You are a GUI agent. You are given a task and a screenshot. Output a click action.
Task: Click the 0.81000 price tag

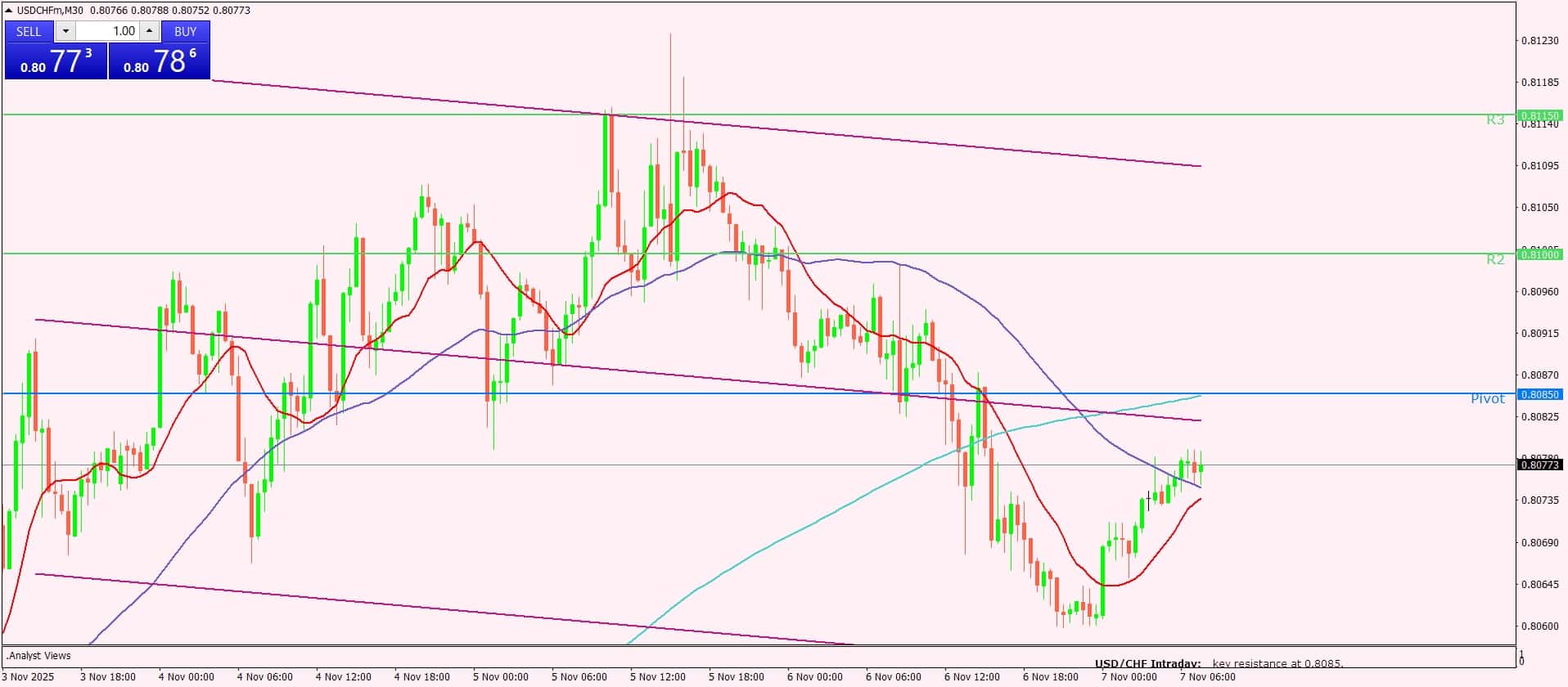pyautogui.click(x=1540, y=254)
